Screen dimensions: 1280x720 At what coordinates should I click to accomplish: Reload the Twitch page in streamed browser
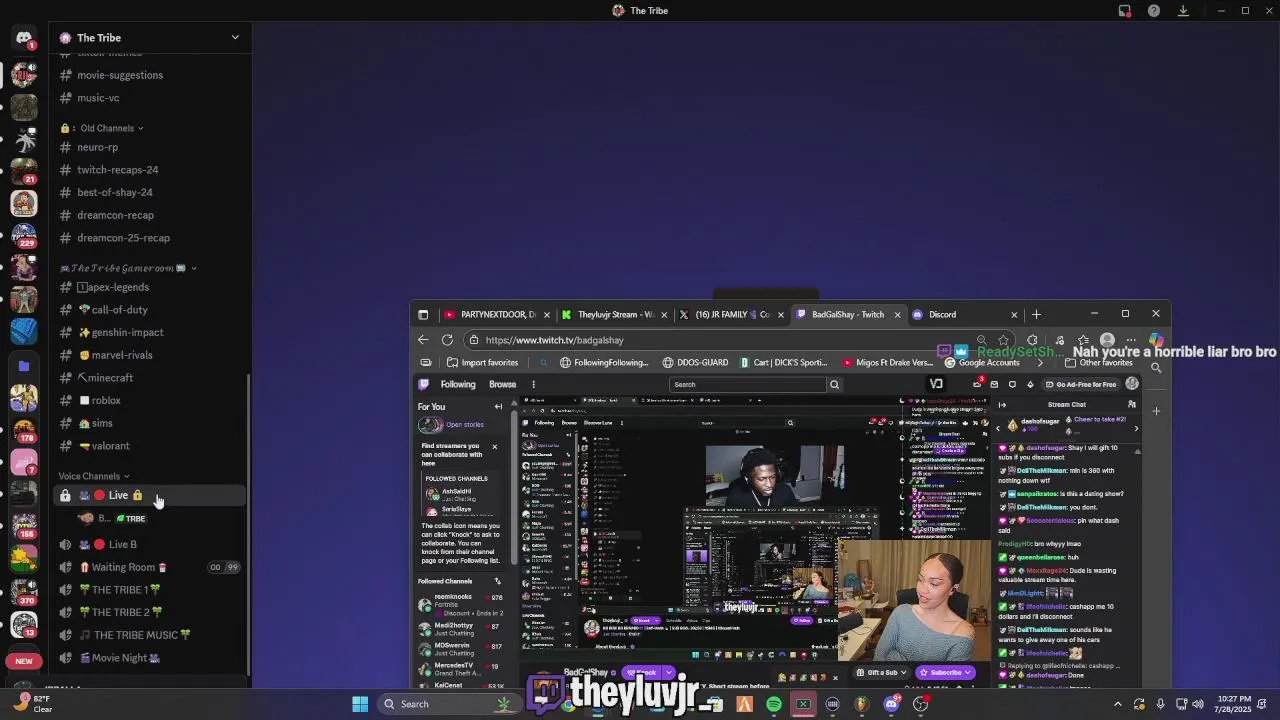447,340
